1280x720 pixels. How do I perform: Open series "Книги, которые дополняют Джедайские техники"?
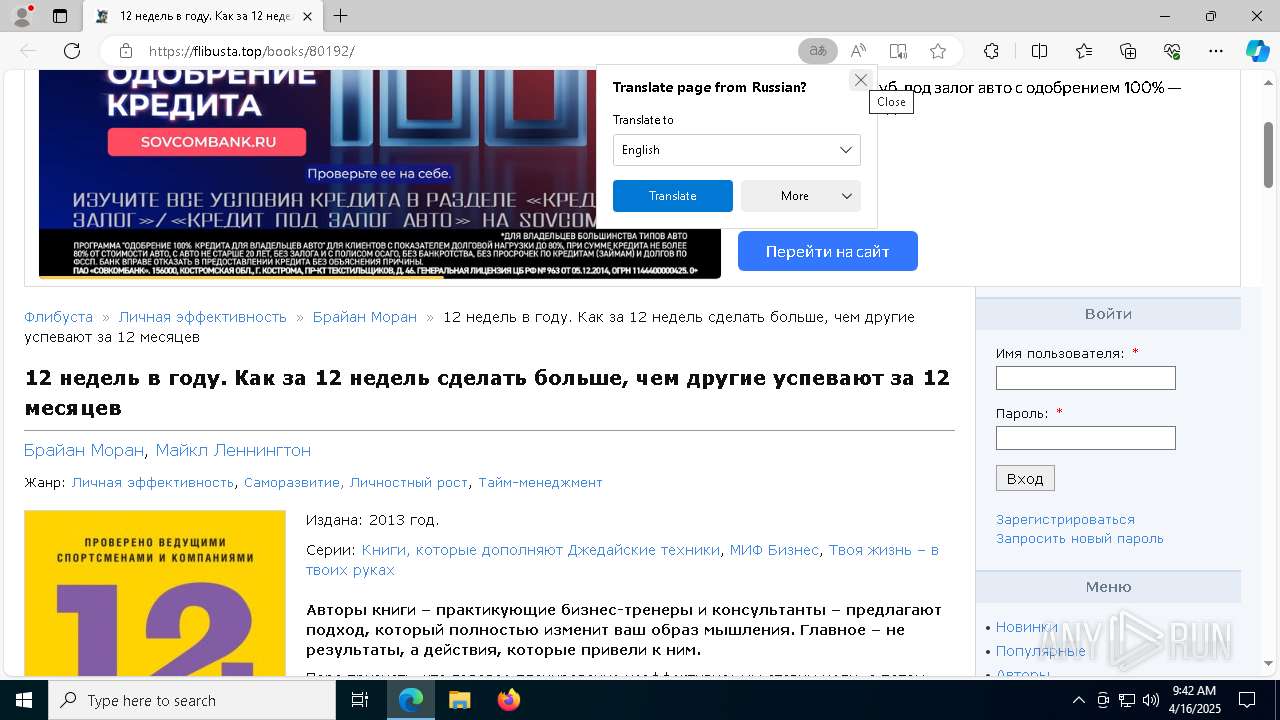coord(540,550)
